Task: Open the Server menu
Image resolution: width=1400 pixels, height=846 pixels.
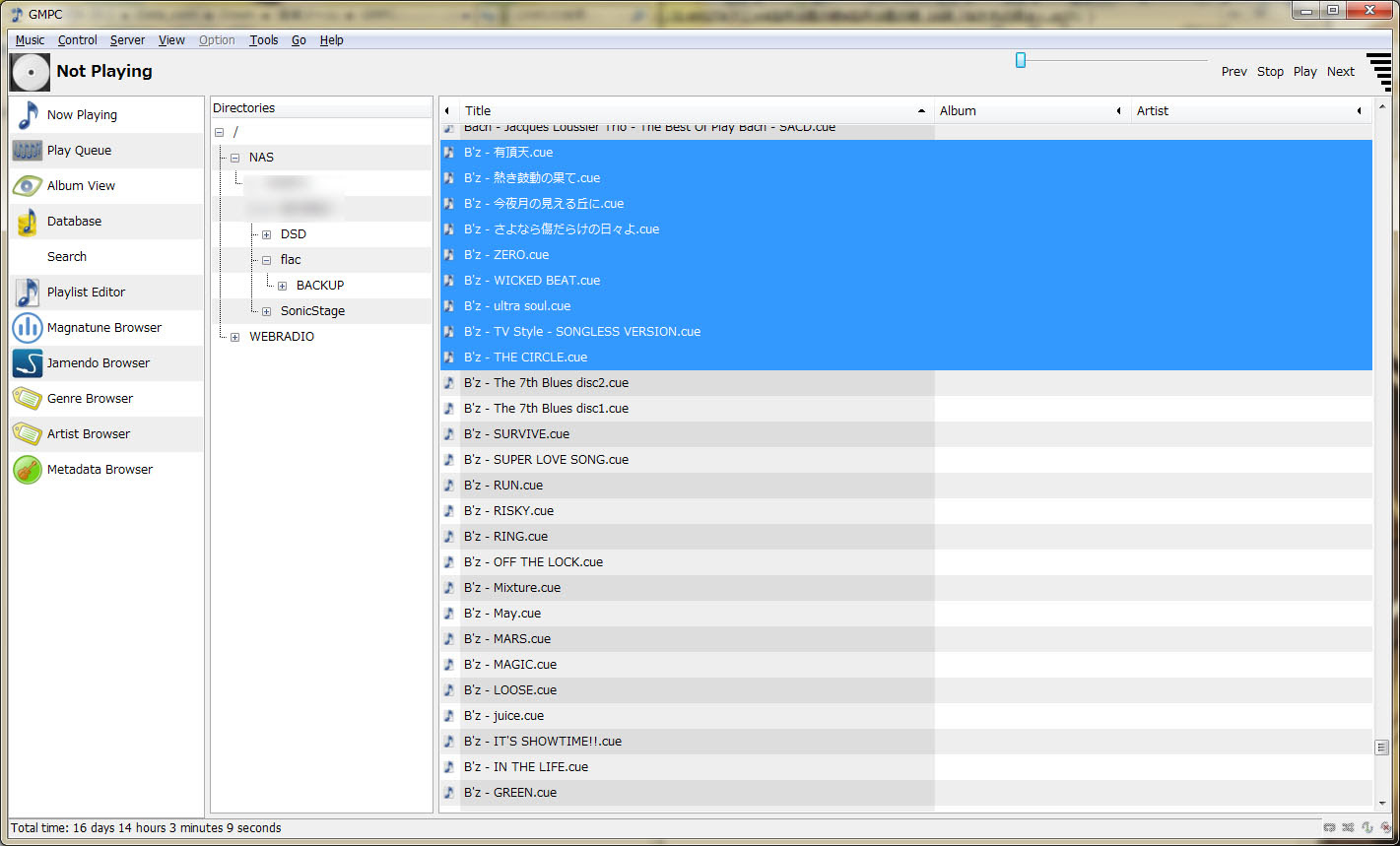Action: 127,40
